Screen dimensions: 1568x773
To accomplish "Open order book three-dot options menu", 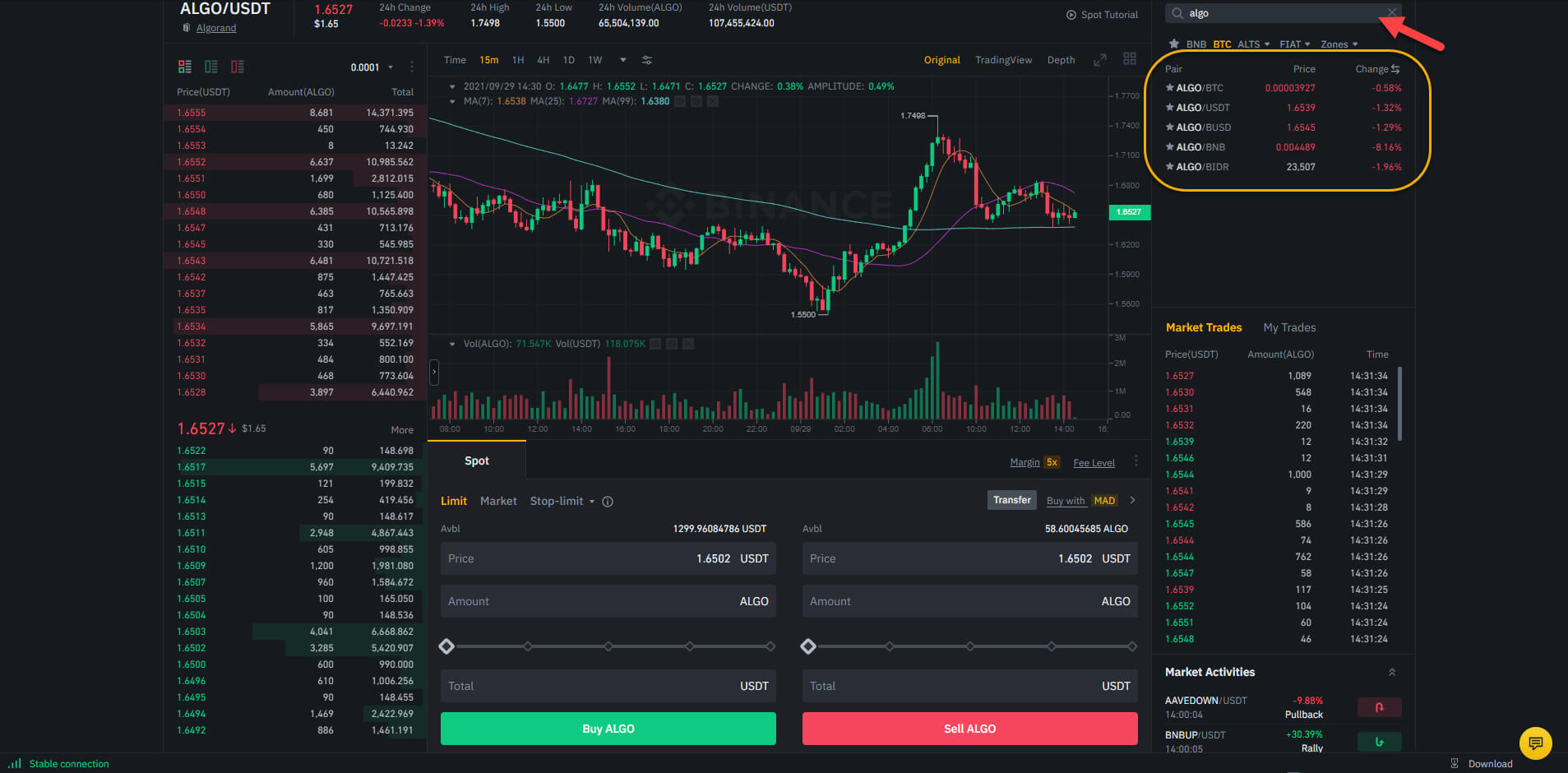I will coord(412,67).
